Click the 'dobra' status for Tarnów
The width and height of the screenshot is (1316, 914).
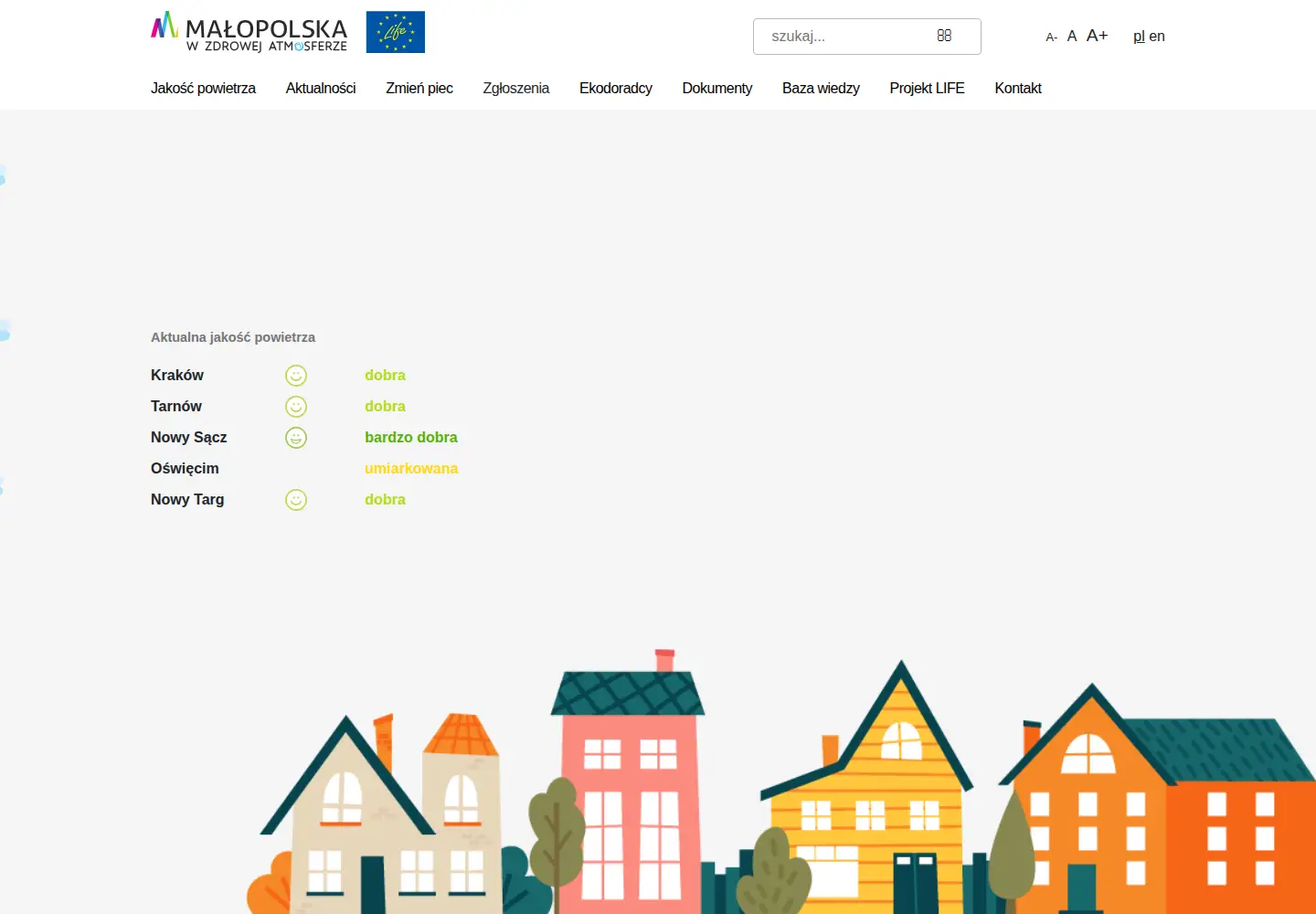[385, 407]
